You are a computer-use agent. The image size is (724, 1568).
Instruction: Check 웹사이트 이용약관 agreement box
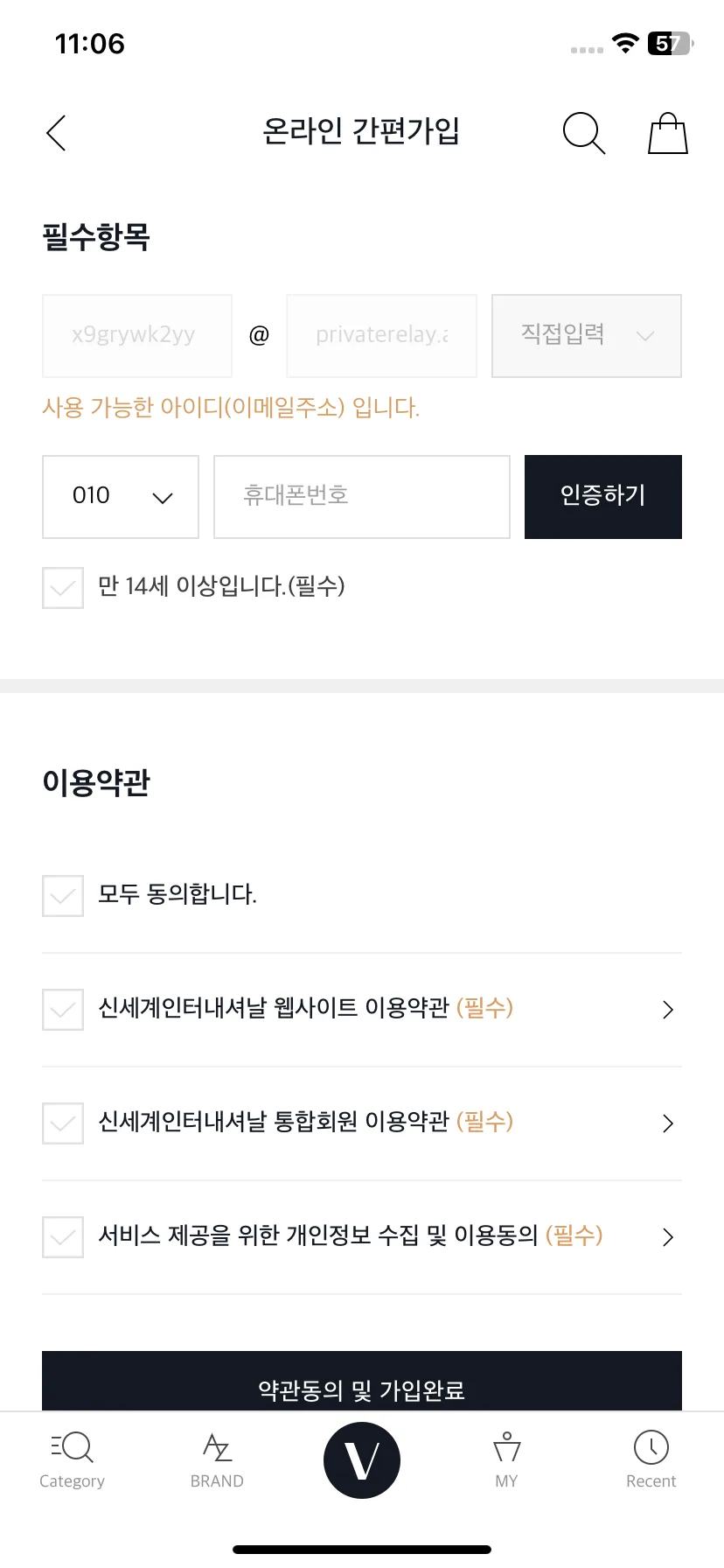click(63, 1009)
